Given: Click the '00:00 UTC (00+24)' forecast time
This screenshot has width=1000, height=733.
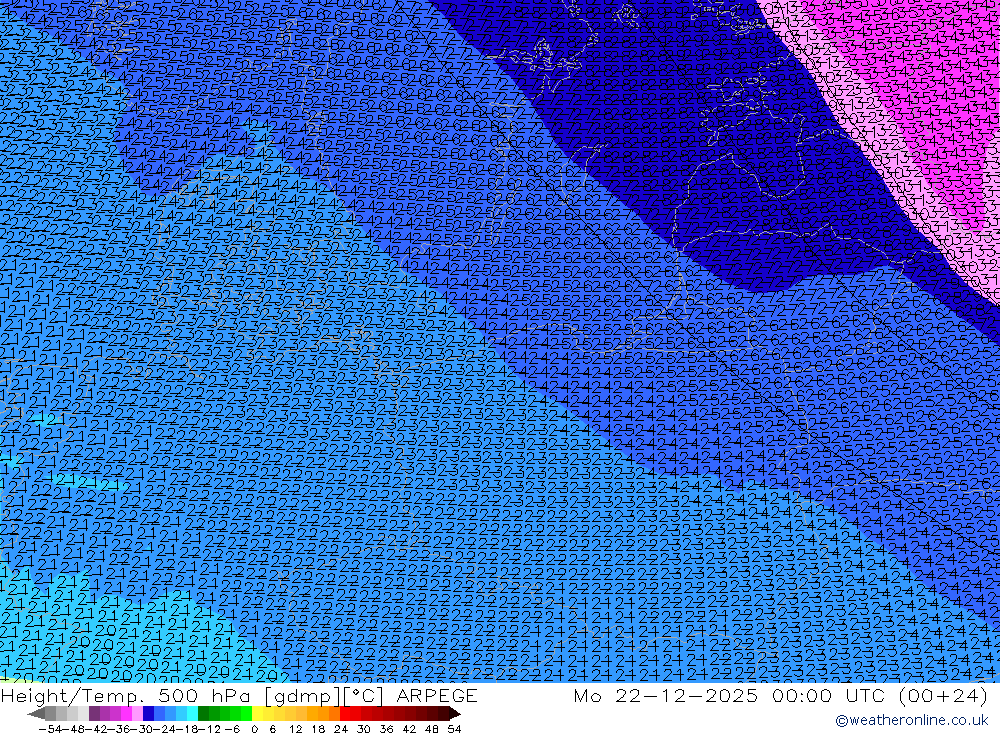Looking at the screenshot, I should (880, 695).
